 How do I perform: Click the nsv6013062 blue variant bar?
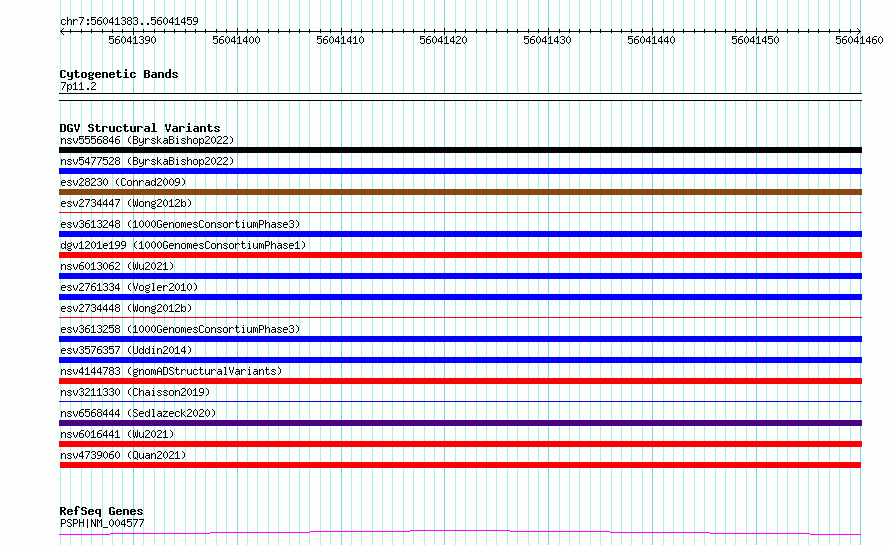pyautogui.click(x=460, y=276)
